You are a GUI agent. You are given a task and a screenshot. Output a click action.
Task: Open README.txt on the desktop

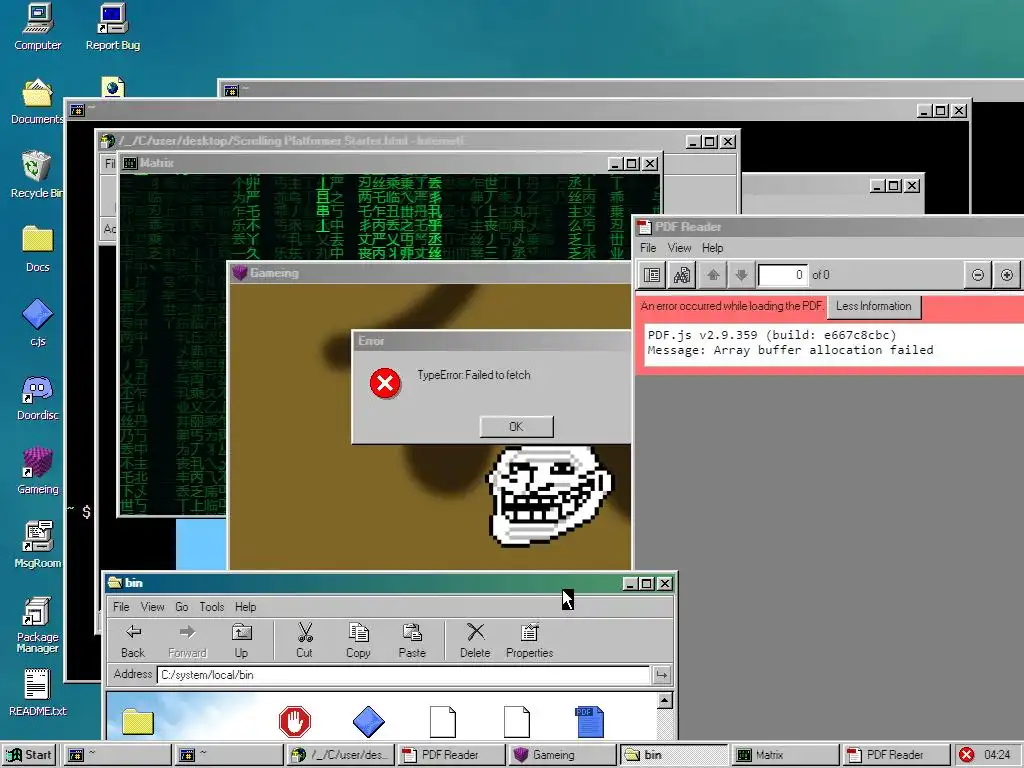[37, 693]
